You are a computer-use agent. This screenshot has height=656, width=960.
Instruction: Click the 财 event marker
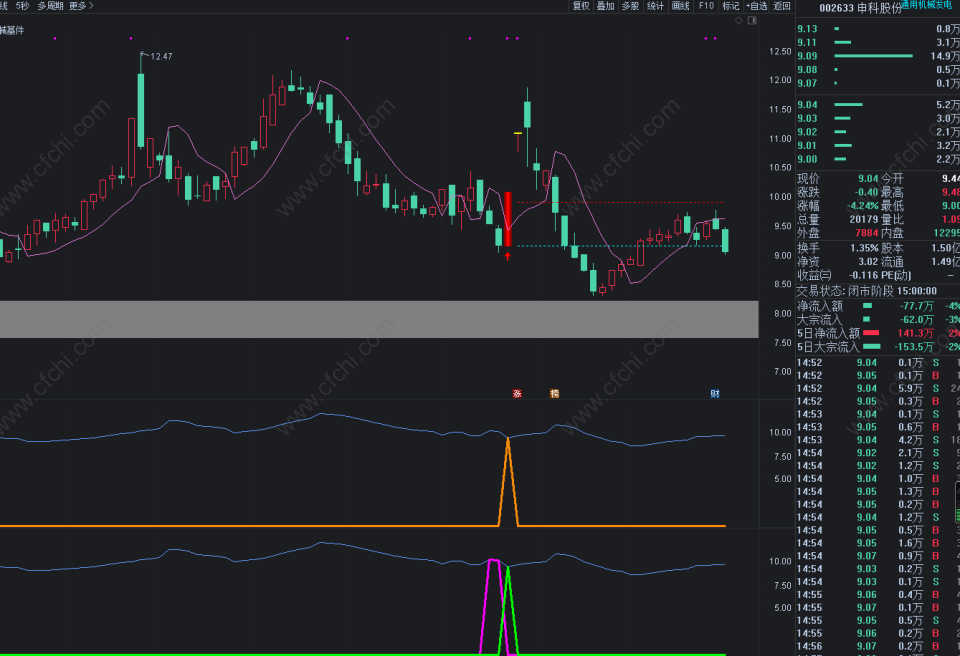(715, 393)
